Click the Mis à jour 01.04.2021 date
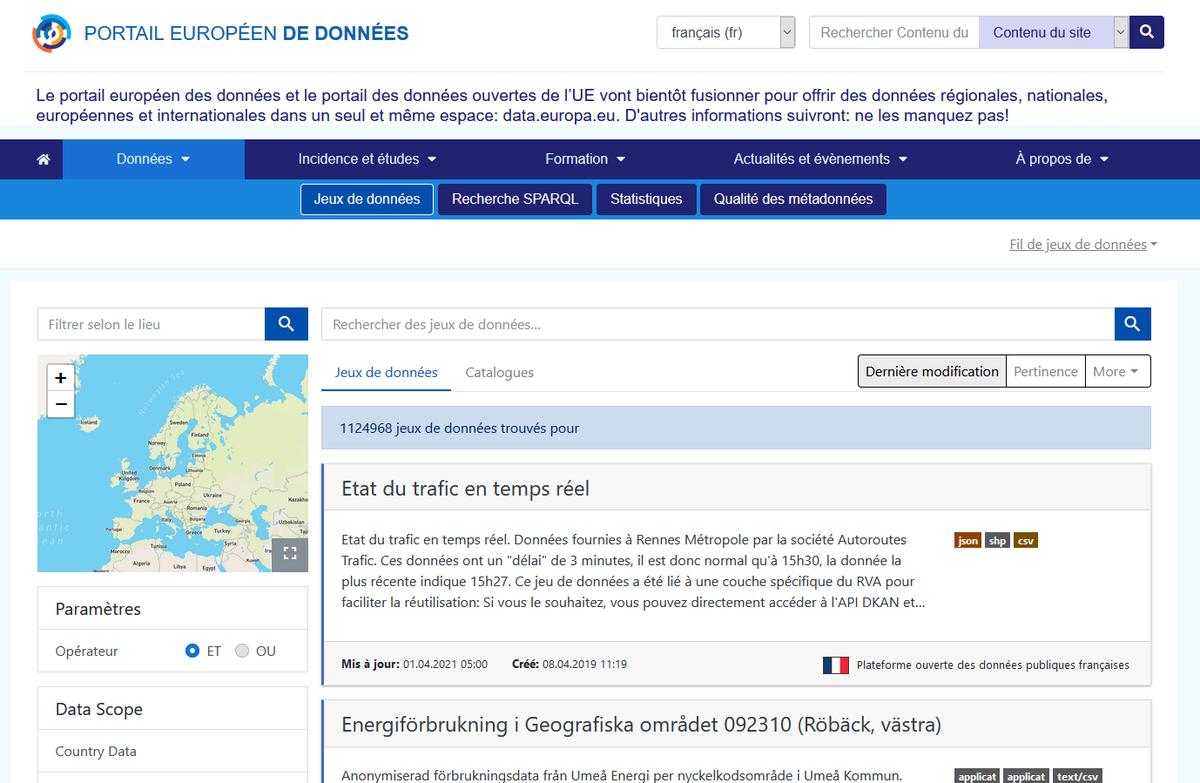 coord(414,664)
